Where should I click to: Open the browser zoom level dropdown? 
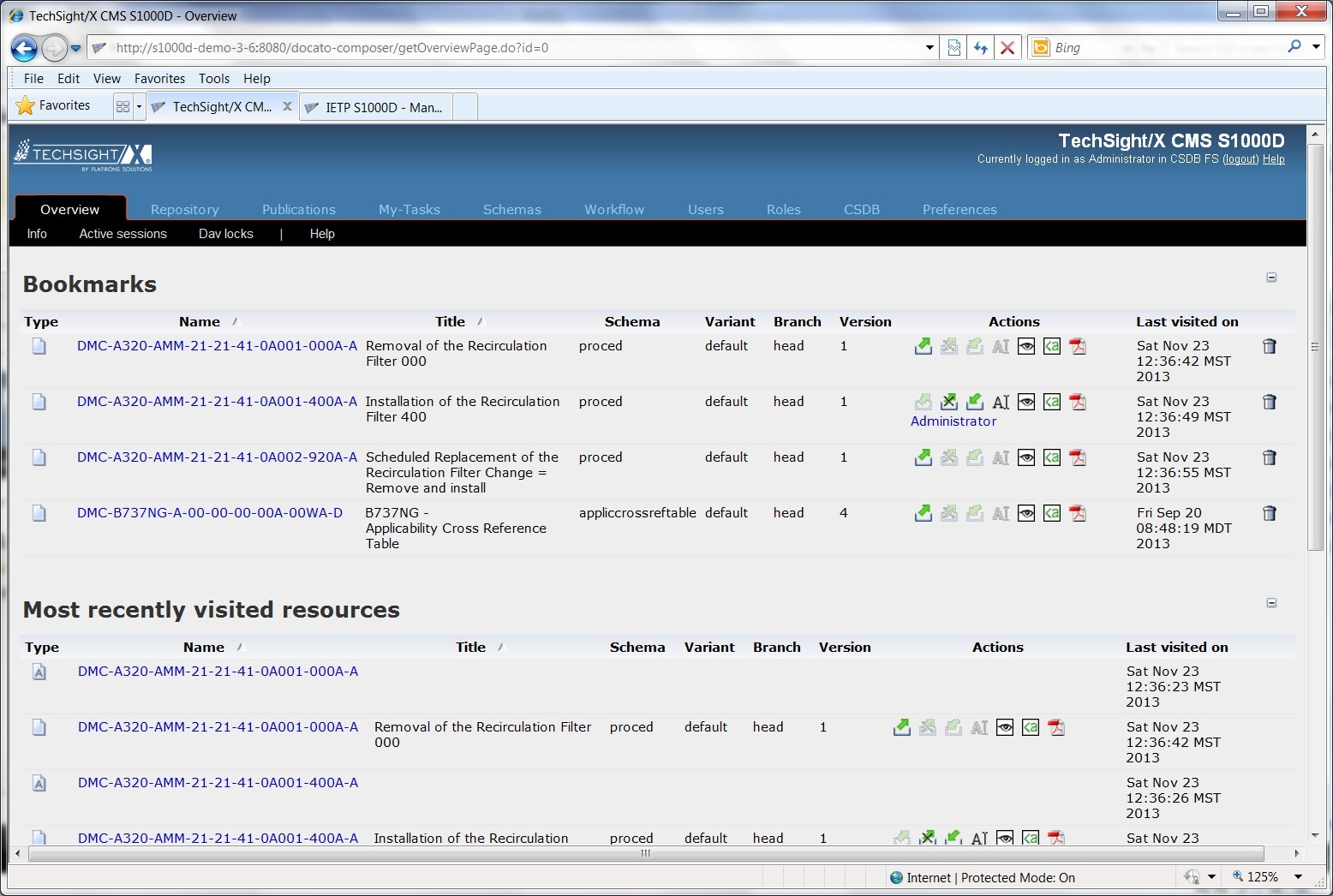click(1298, 877)
